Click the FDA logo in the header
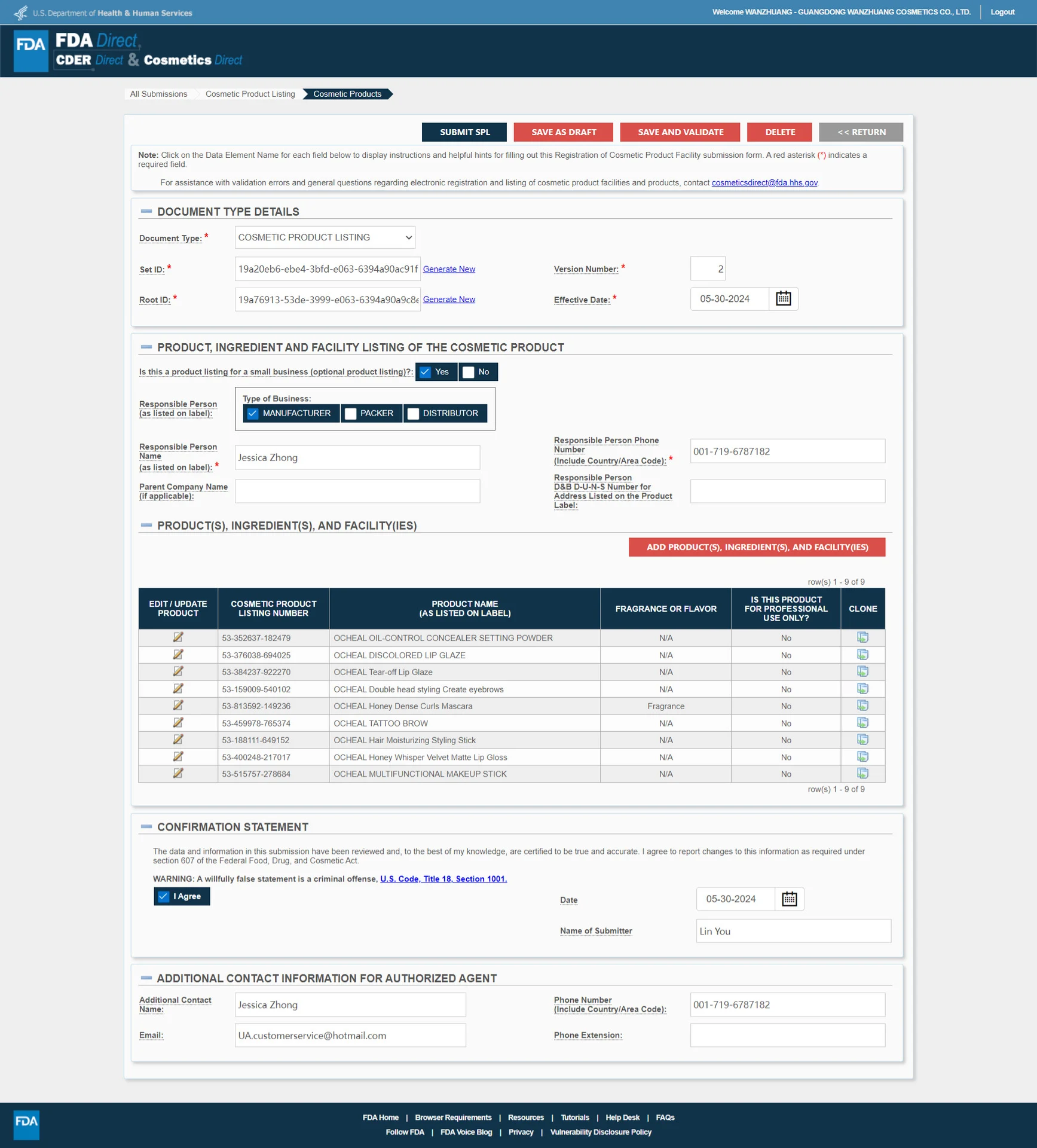Screen dimensions: 1037x1148 tap(30, 50)
